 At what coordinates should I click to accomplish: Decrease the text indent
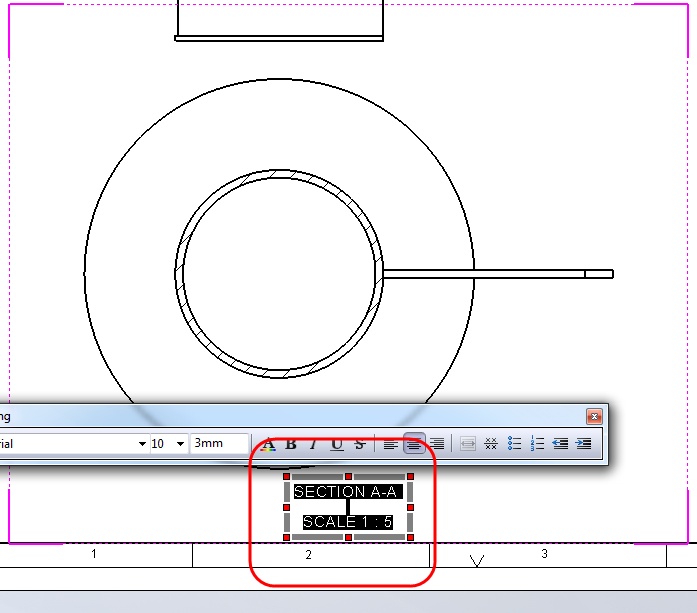[560, 444]
